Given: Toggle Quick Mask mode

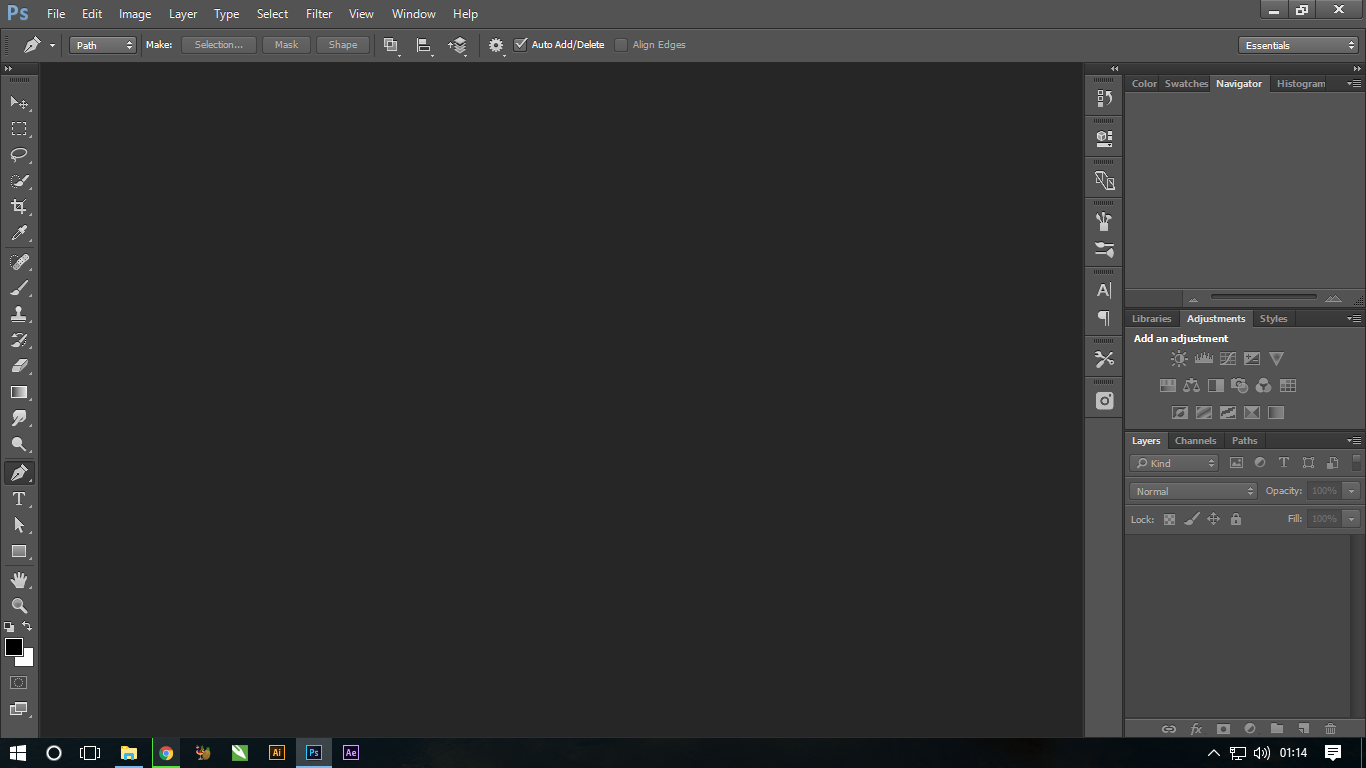Looking at the screenshot, I should pos(19,683).
